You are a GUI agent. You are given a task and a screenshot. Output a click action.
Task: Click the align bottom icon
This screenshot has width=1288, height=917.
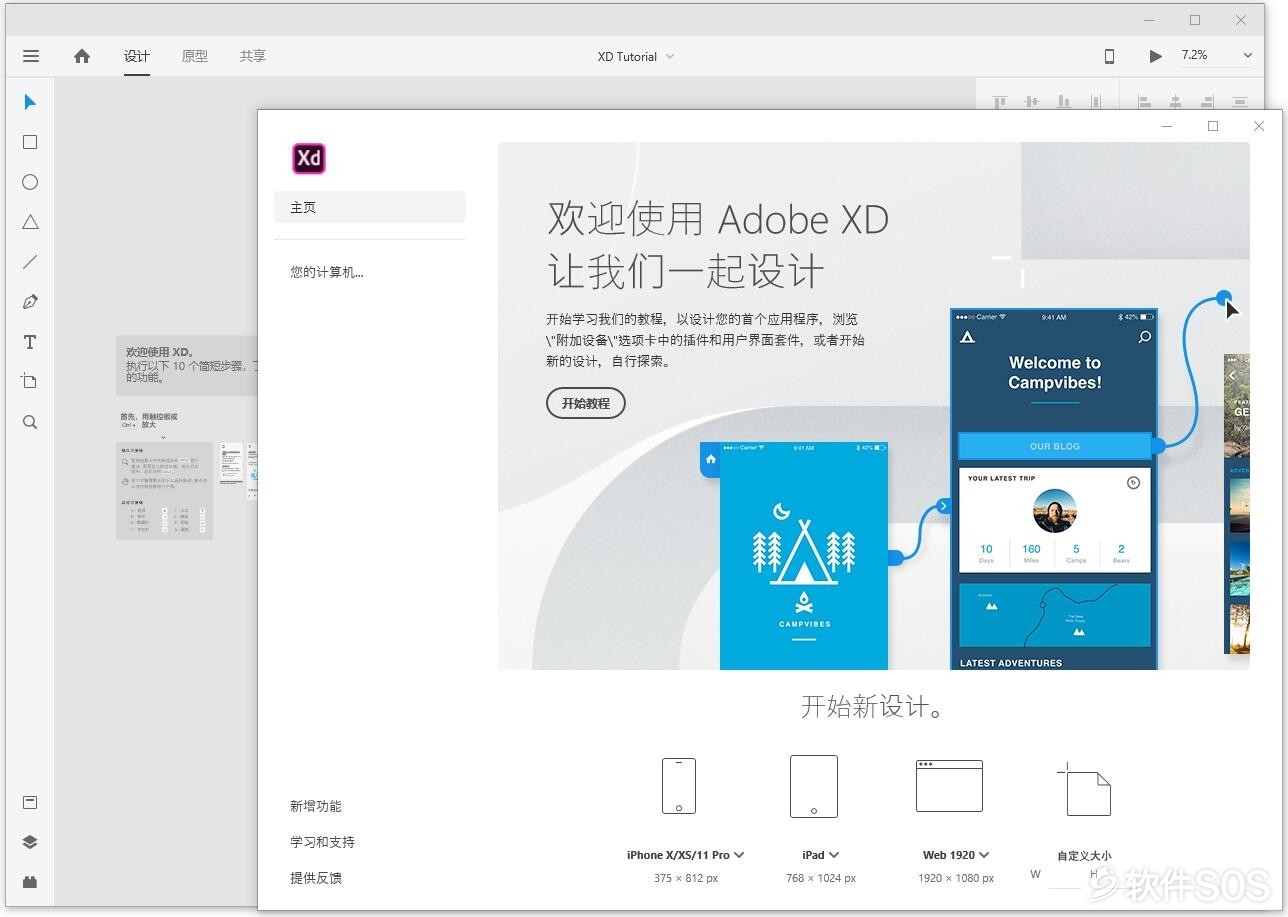1063,101
